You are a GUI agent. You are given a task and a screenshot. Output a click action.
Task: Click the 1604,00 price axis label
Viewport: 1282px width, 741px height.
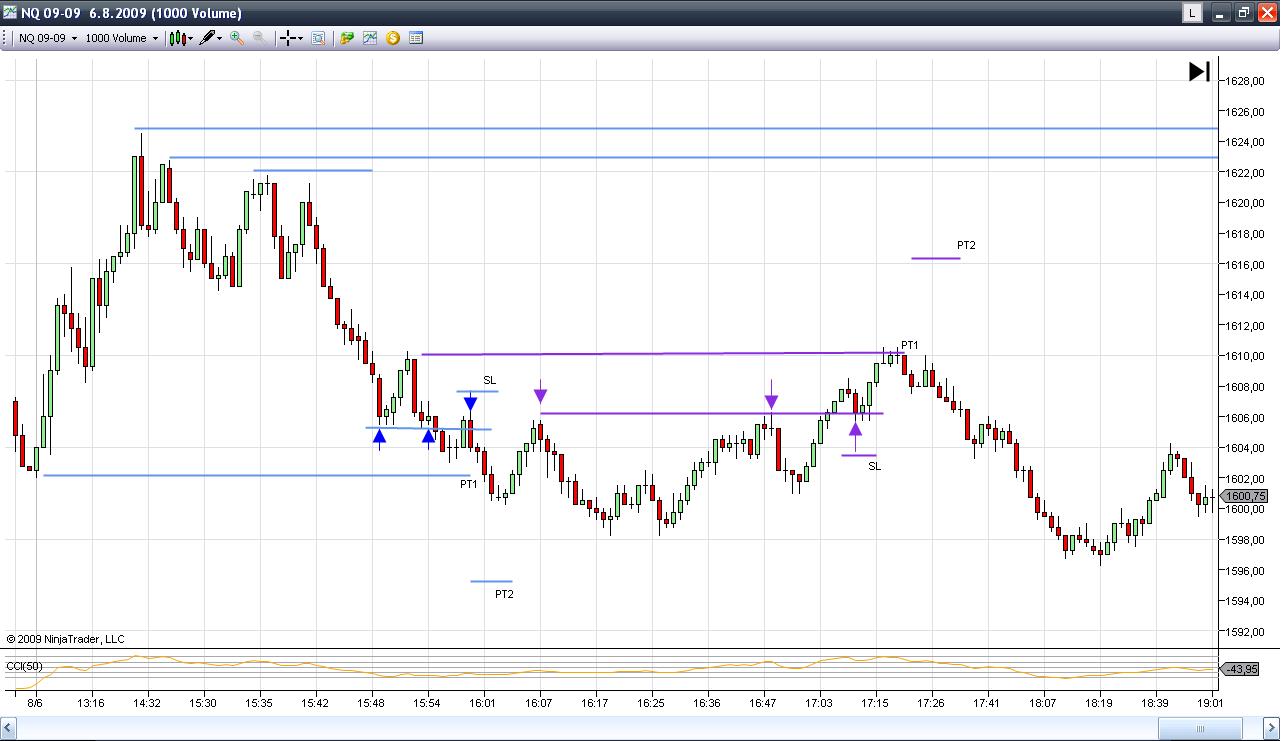point(1244,448)
